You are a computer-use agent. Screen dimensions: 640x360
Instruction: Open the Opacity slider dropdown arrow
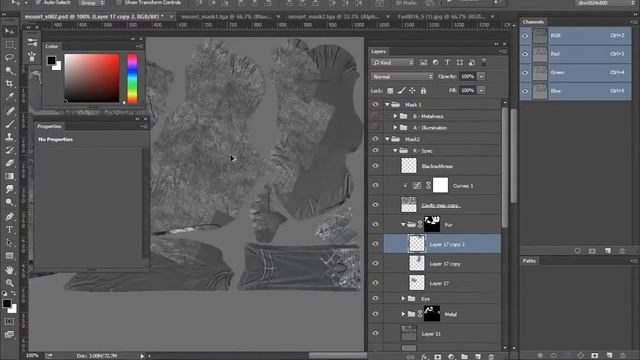click(482, 77)
